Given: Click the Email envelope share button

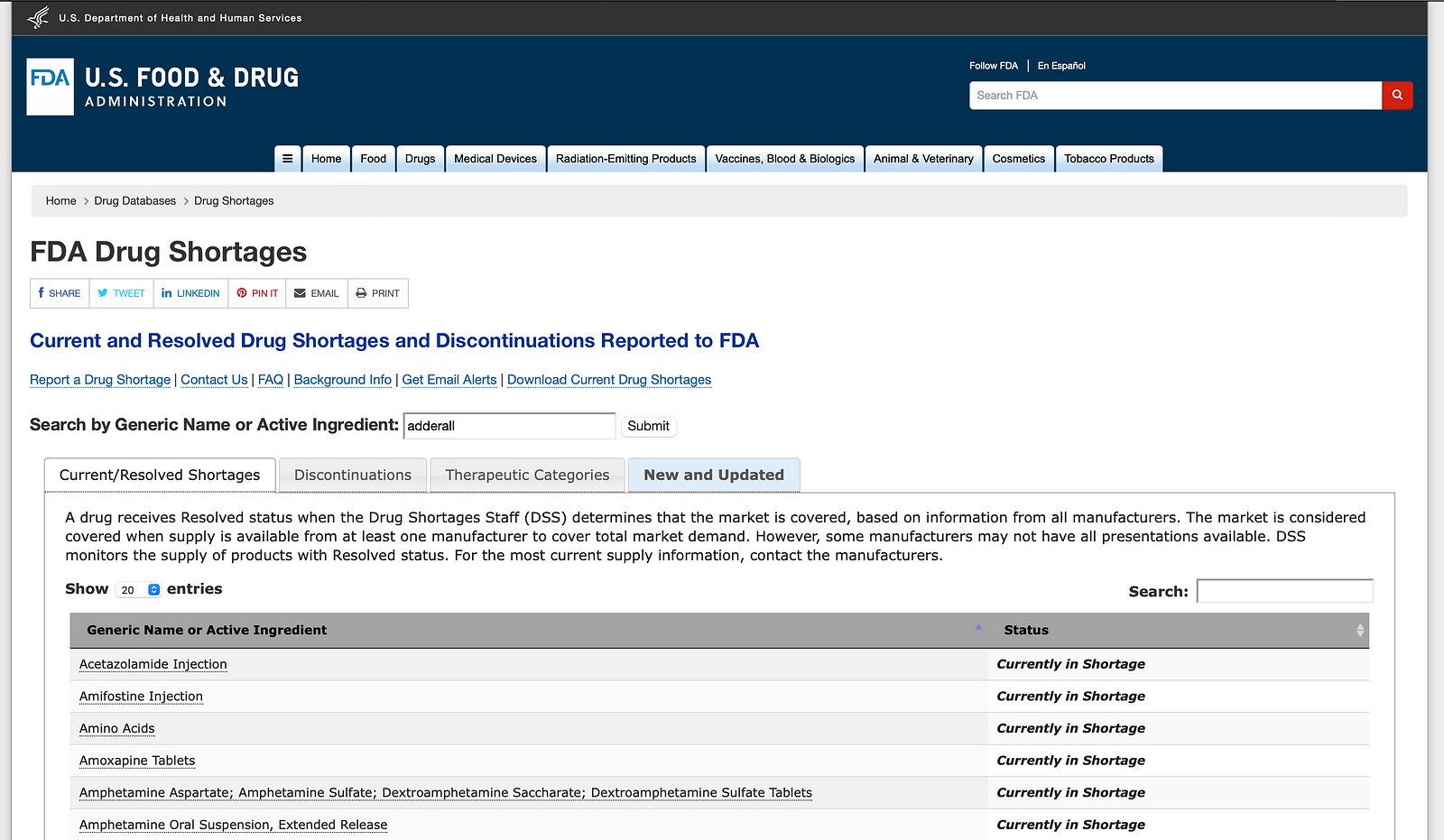Looking at the screenshot, I should [x=317, y=293].
